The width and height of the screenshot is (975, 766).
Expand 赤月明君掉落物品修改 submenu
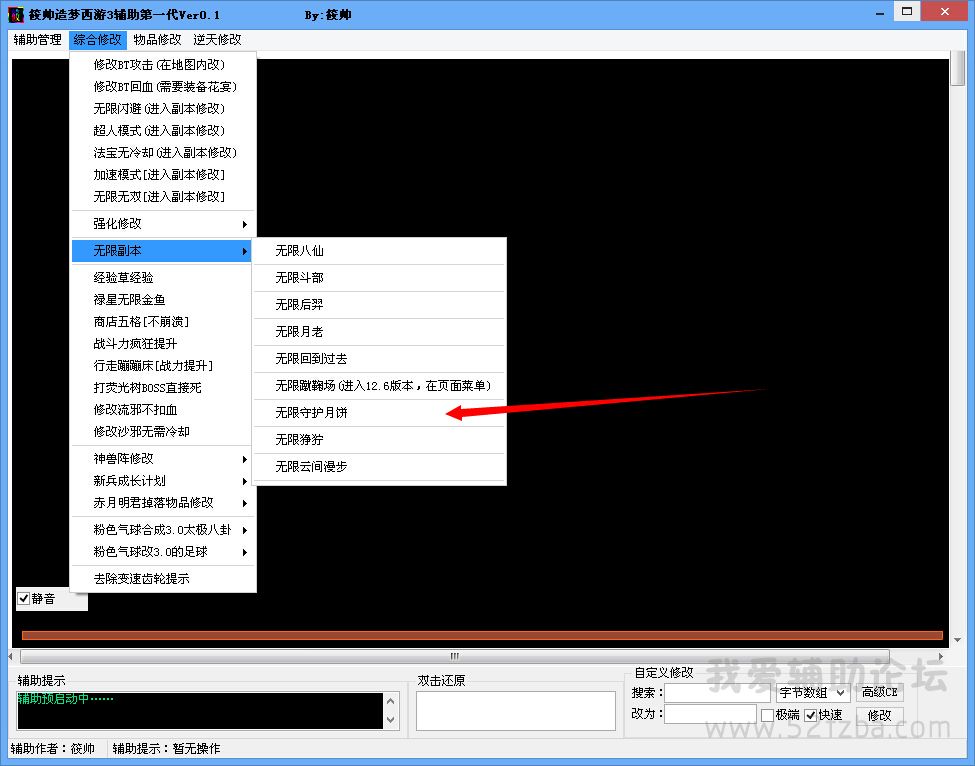point(163,502)
